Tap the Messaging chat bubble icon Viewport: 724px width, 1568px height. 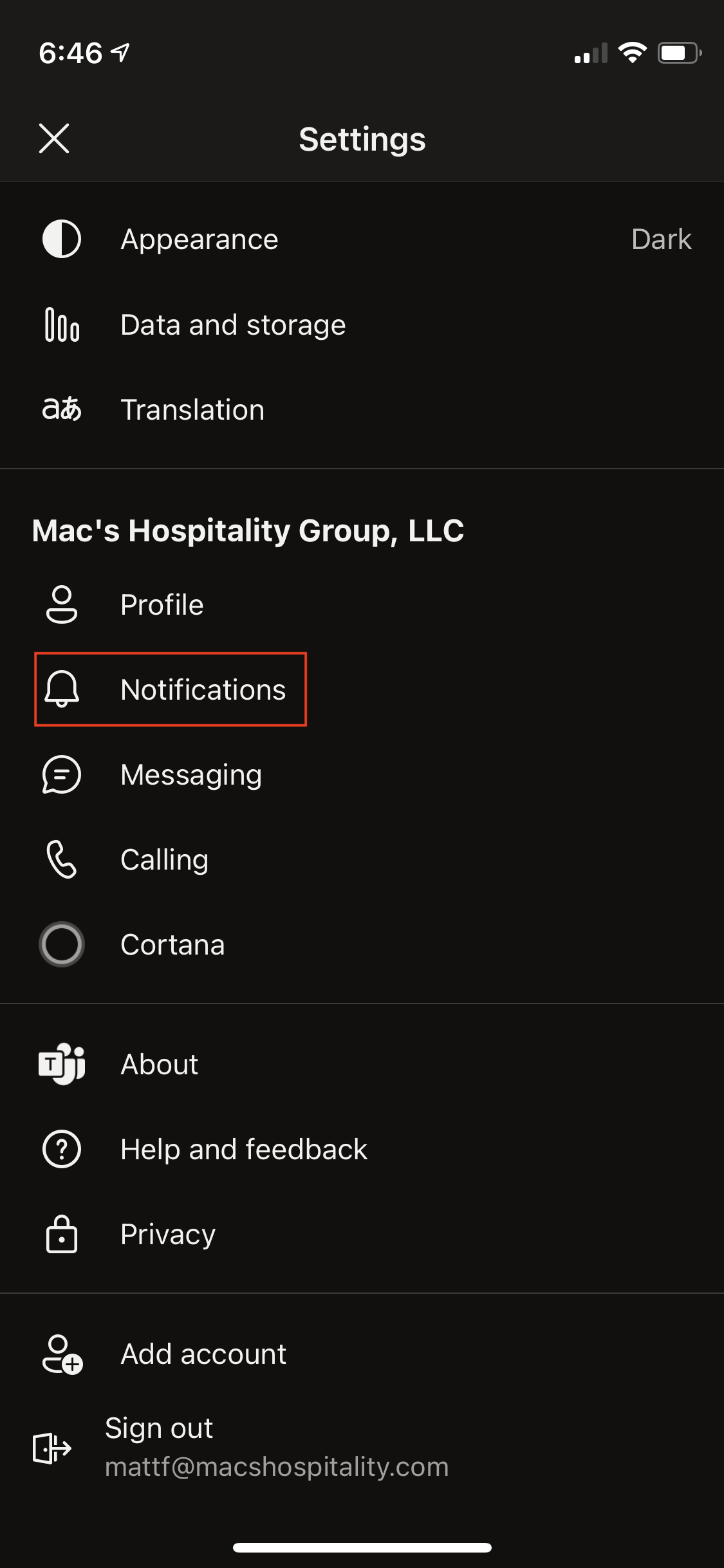[x=62, y=774]
